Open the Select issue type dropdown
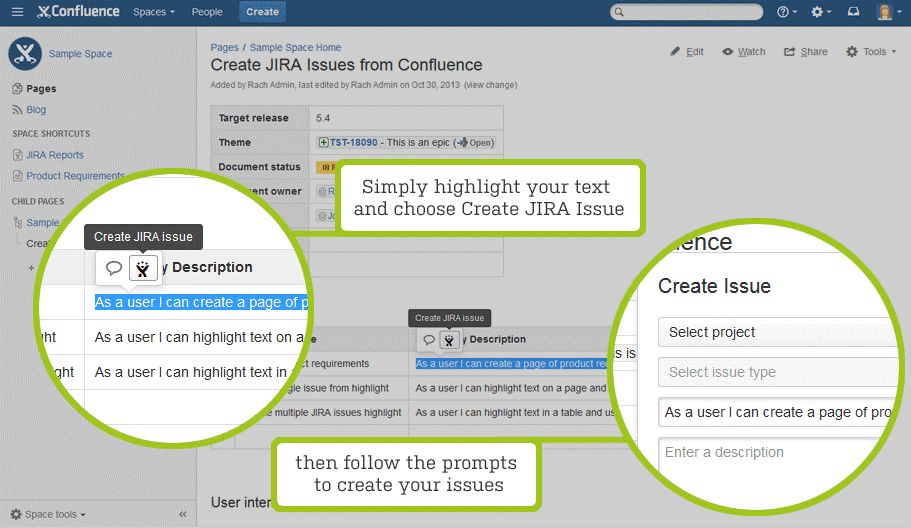 click(x=779, y=372)
